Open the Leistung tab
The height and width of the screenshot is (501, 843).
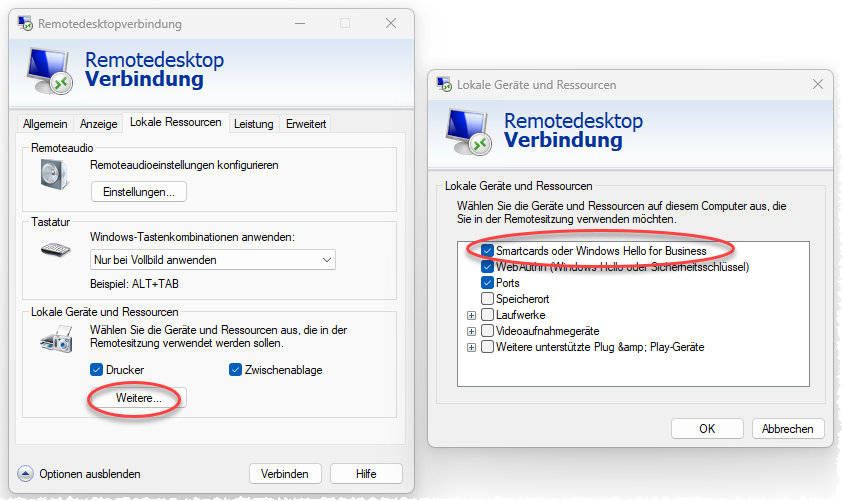pos(254,124)
